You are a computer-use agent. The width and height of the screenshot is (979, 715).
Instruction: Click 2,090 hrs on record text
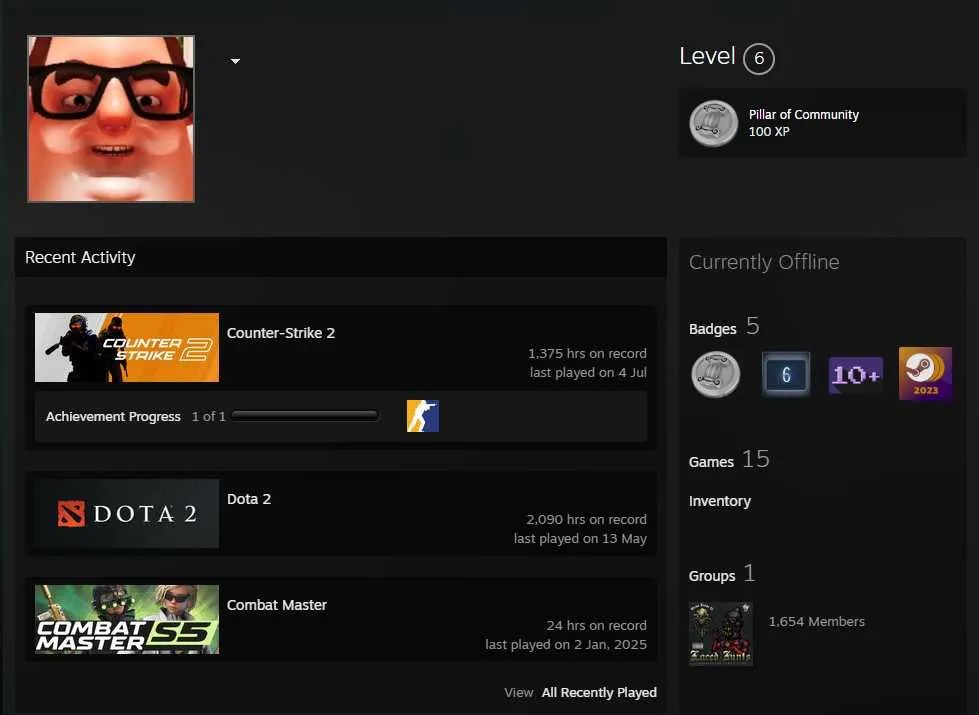(x=586, y=520)
